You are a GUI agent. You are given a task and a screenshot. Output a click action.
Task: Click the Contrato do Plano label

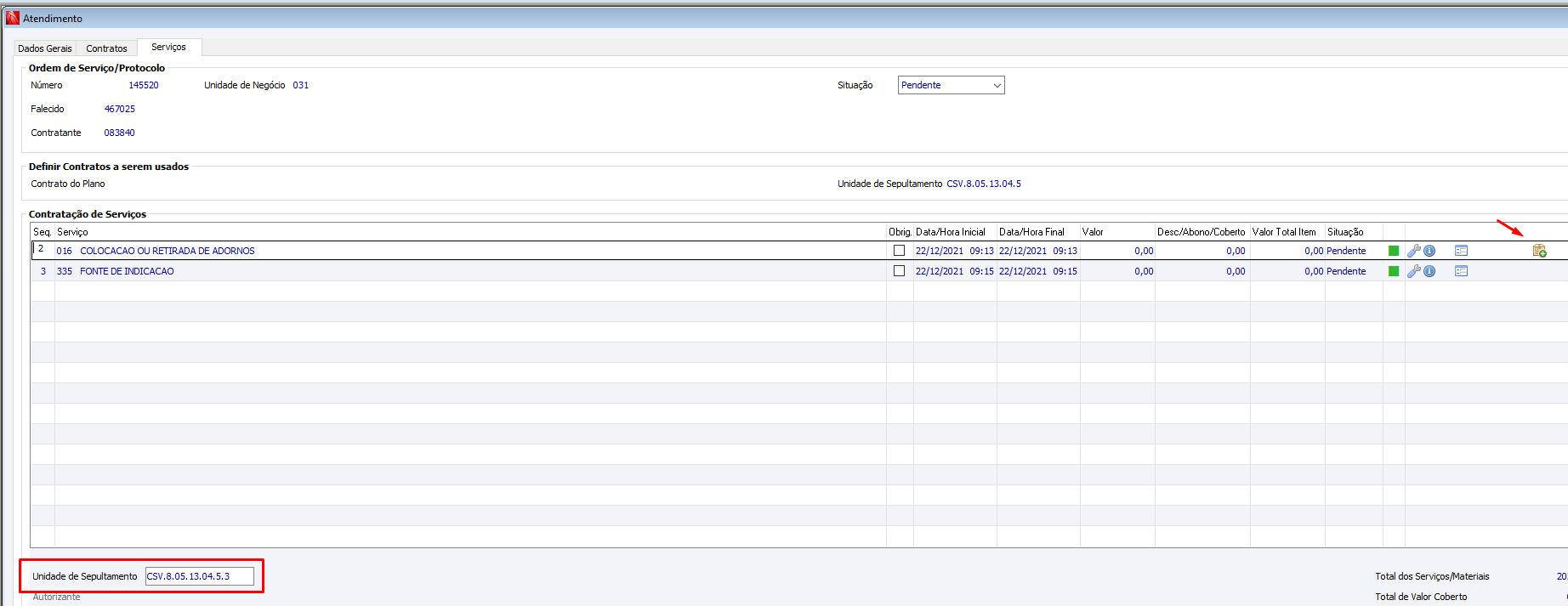click(x=68, y=184)
